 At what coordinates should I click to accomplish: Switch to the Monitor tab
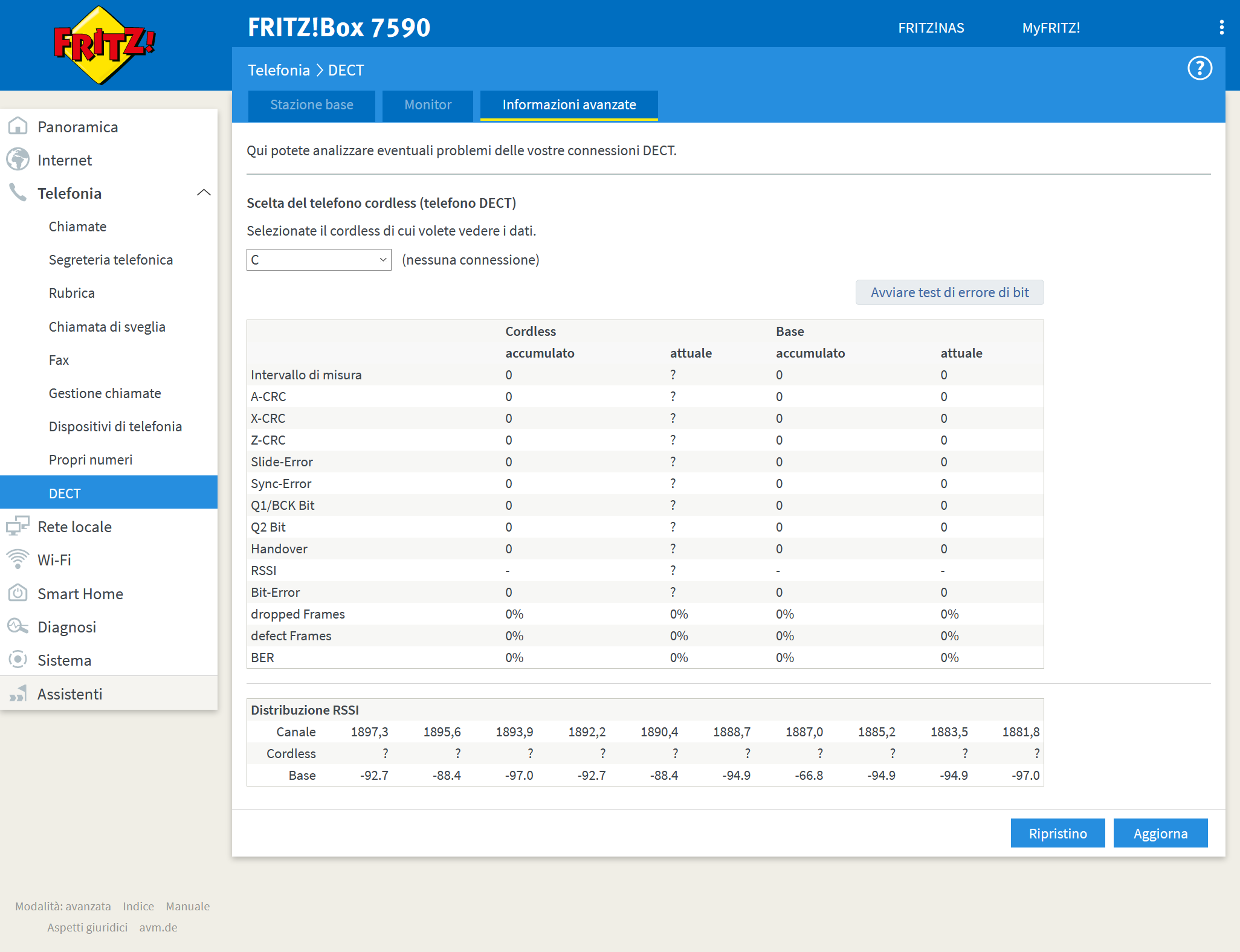pos(427,105)
